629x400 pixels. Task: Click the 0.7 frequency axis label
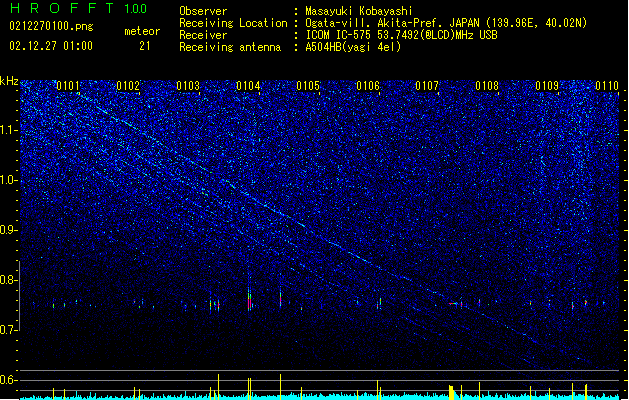(x=9, y=330)
